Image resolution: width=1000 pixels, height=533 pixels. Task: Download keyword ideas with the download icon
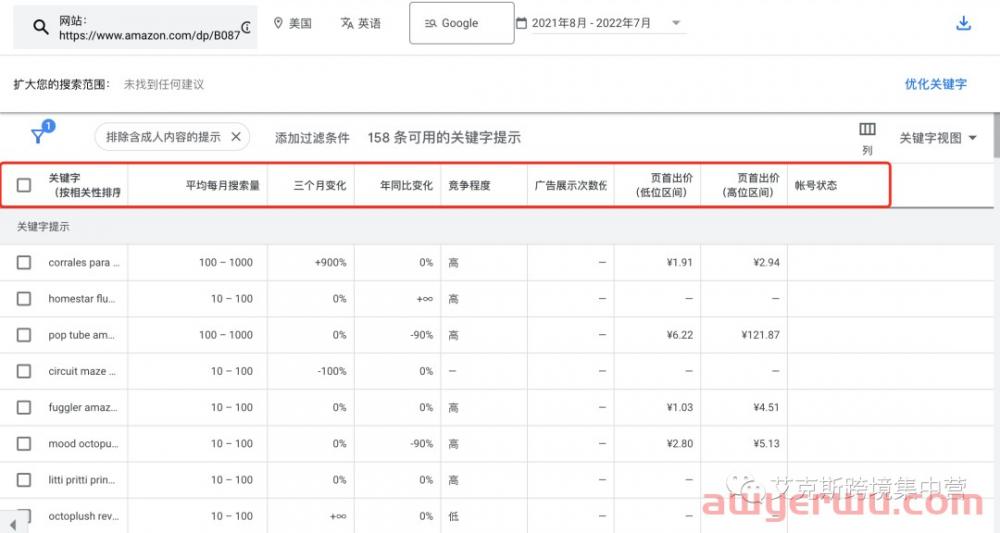(964, 24)
